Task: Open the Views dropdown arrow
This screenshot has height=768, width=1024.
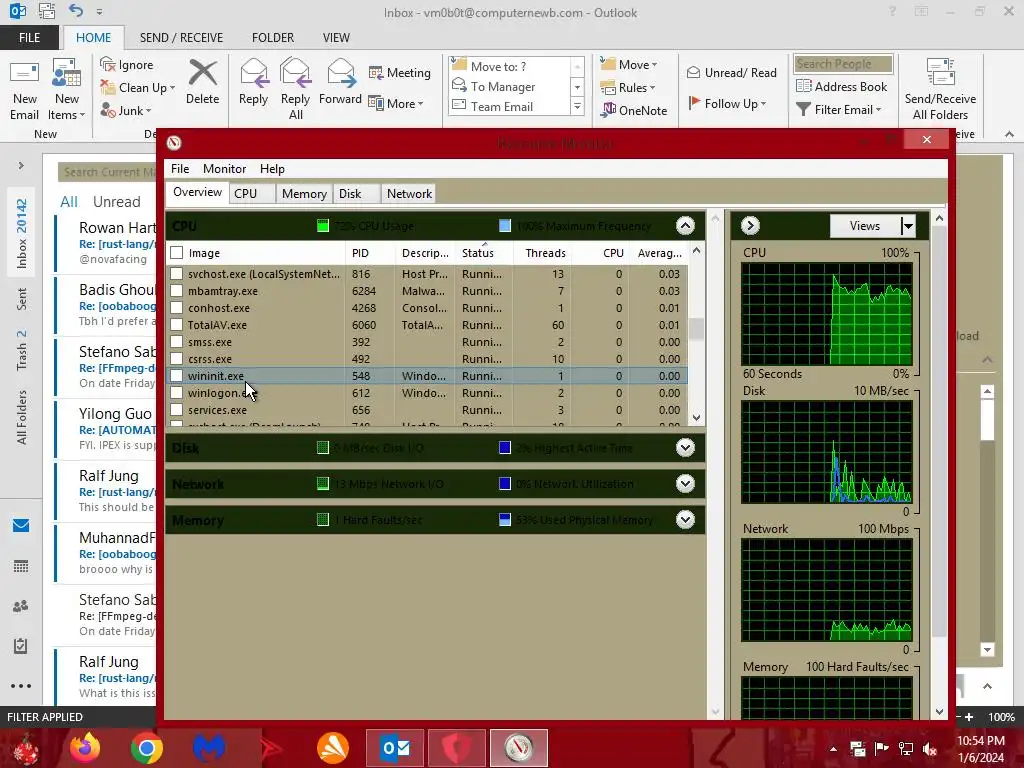Action: [x=907, y=226]
